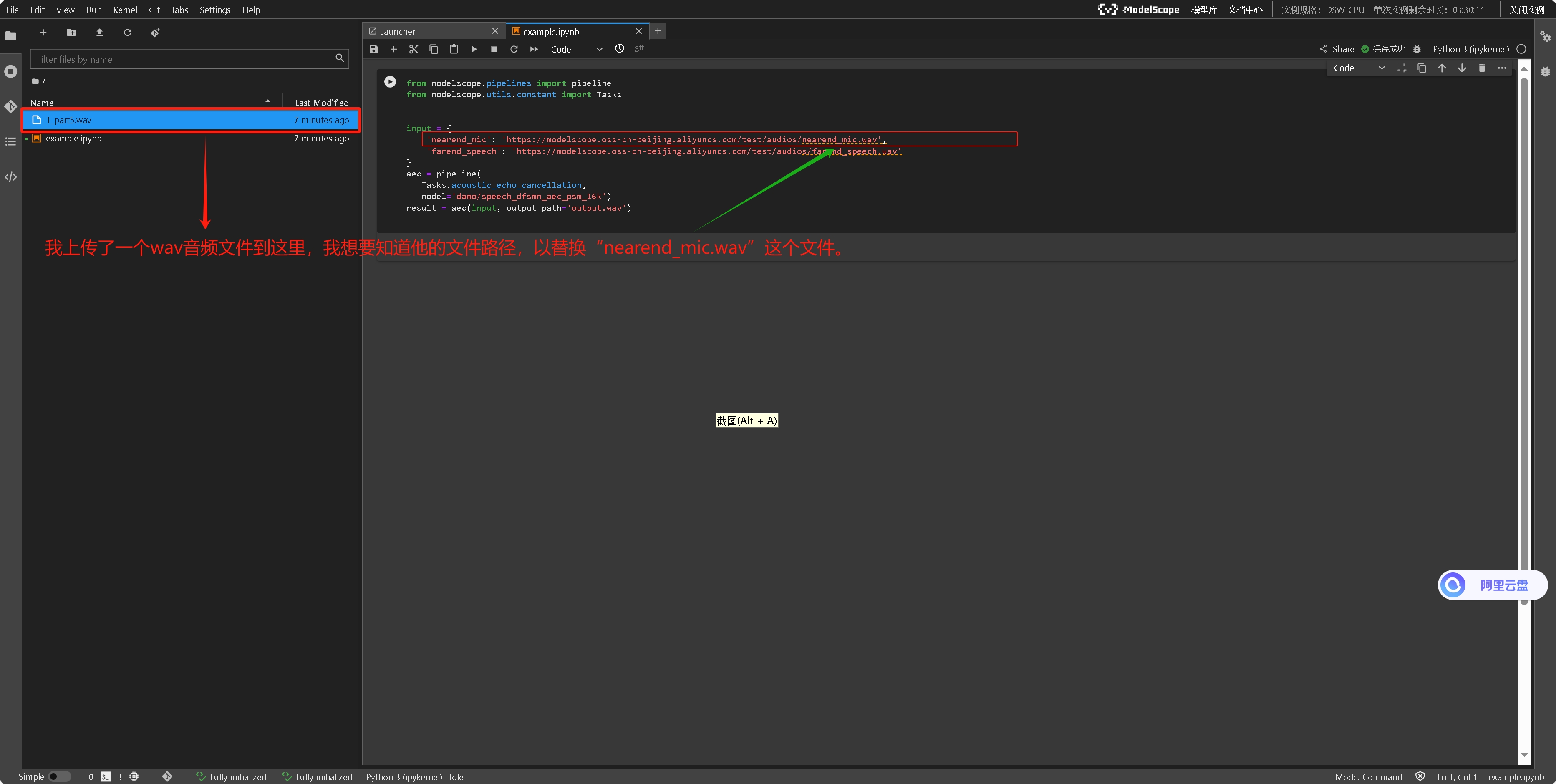The height and width of the screenshot is (784, 1556).
Task: Open the View menu
Action: click(65, 10)
